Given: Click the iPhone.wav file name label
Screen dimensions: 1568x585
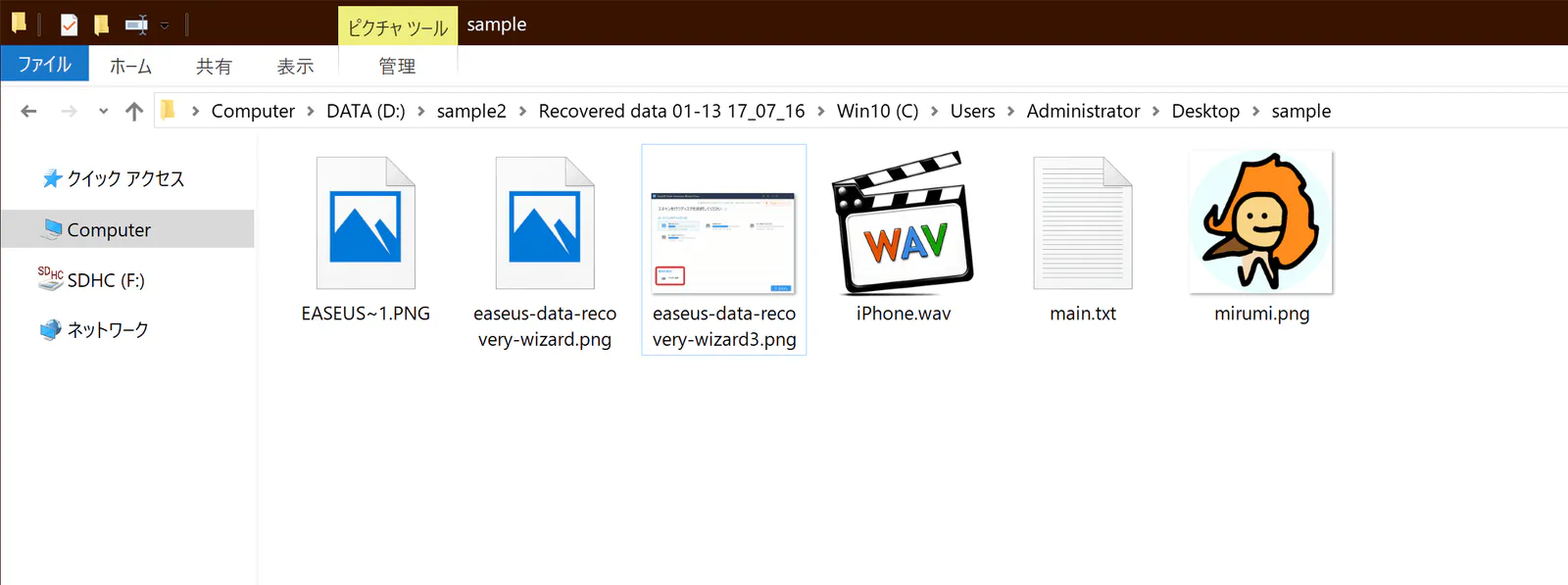Looking at the screenshot, I should [x=903, y=314].
